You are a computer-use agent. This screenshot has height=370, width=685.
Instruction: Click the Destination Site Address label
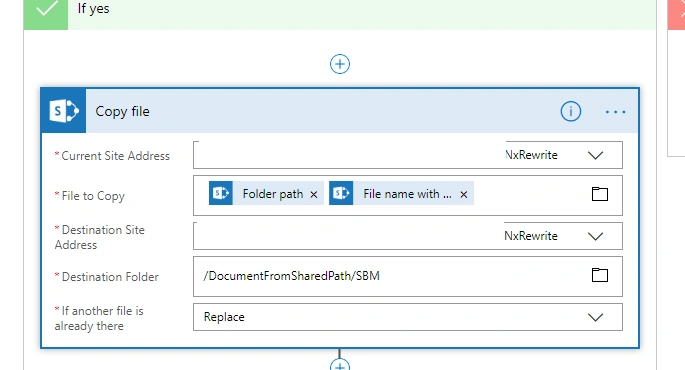[100, 237]
